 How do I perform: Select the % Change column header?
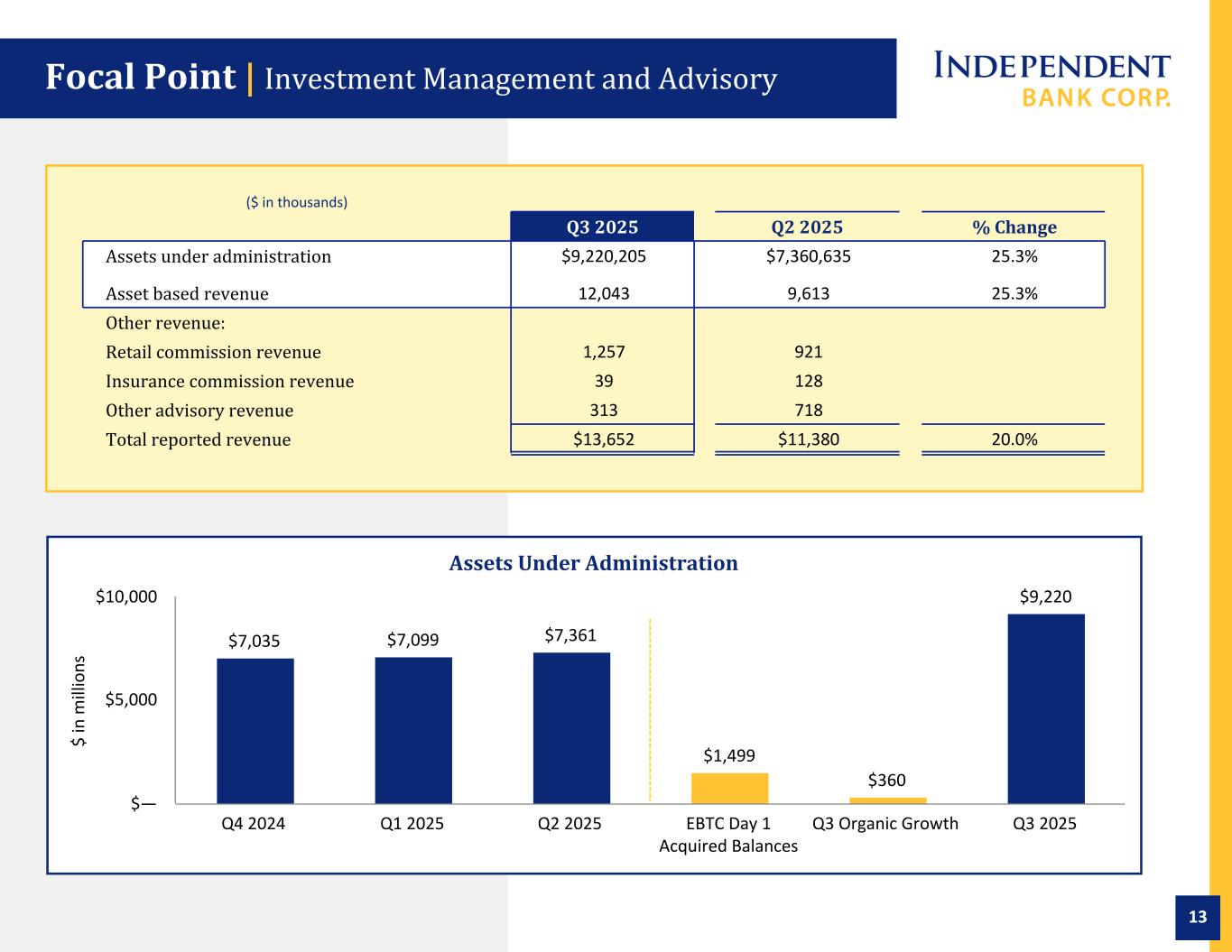[1014, 226]
